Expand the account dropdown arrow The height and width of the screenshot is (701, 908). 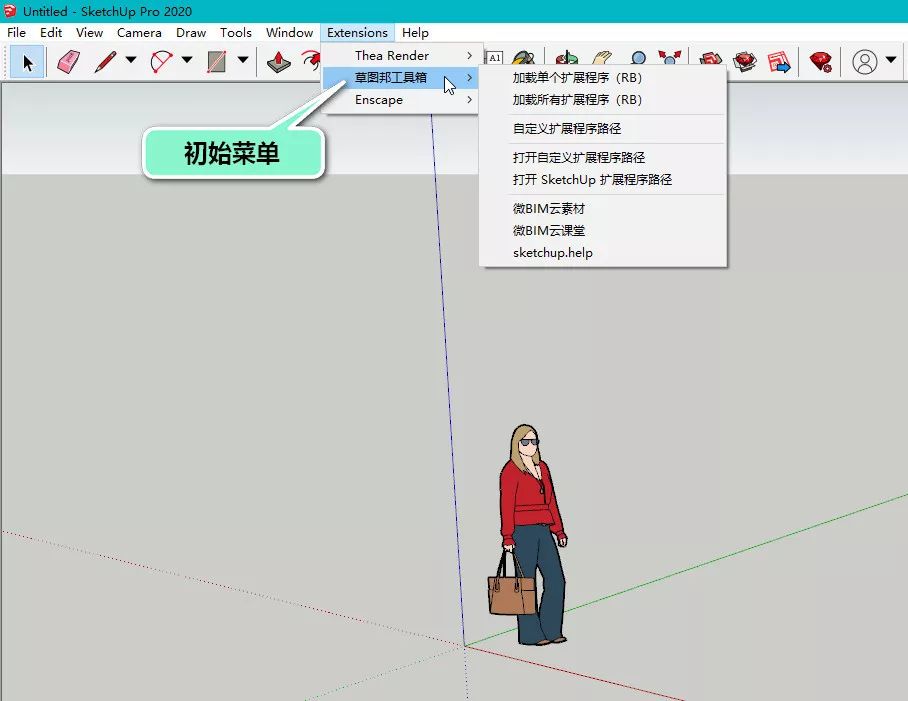click(891, 60)
